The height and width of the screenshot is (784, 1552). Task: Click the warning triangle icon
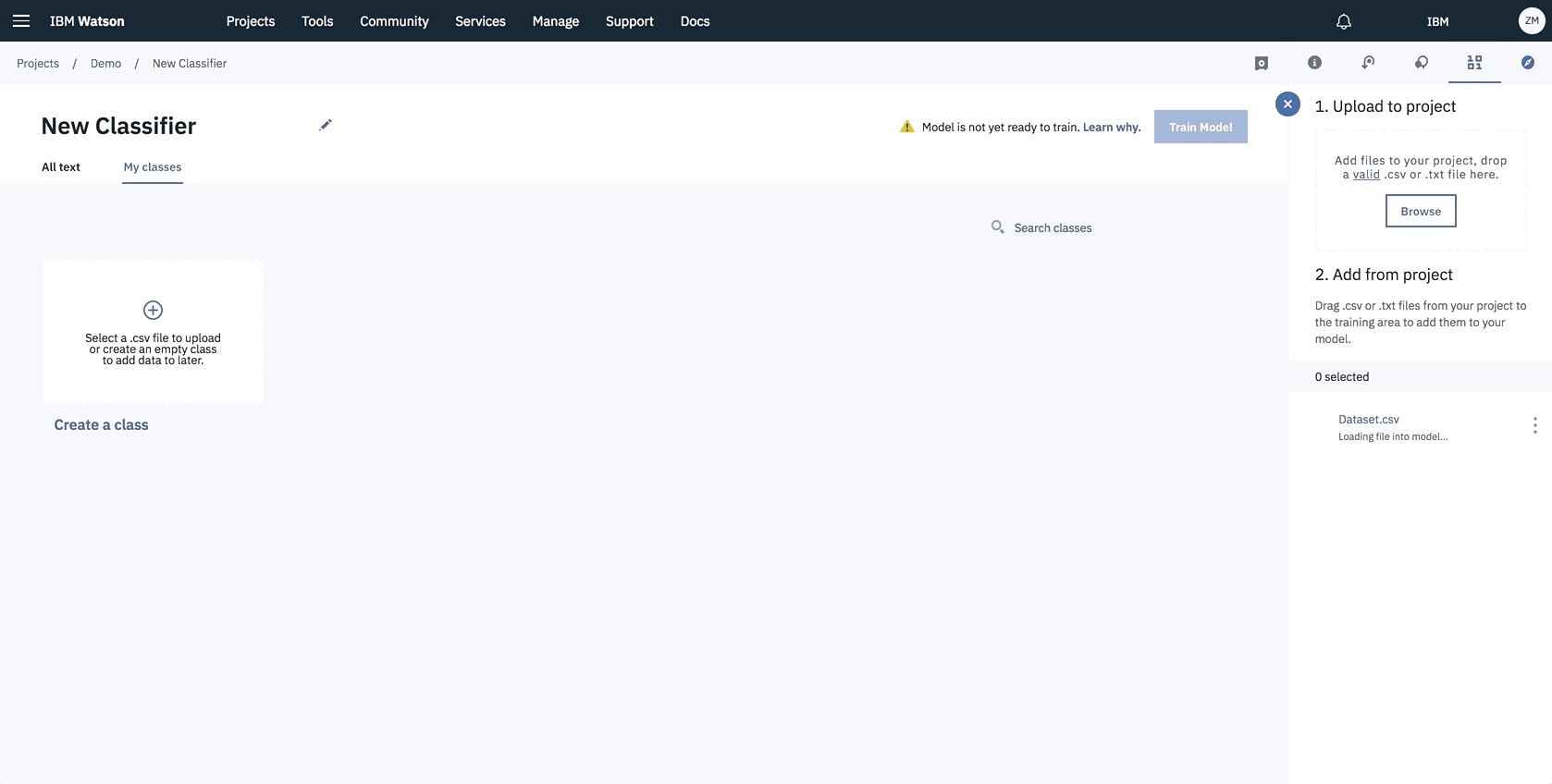(x=906, y=127)
